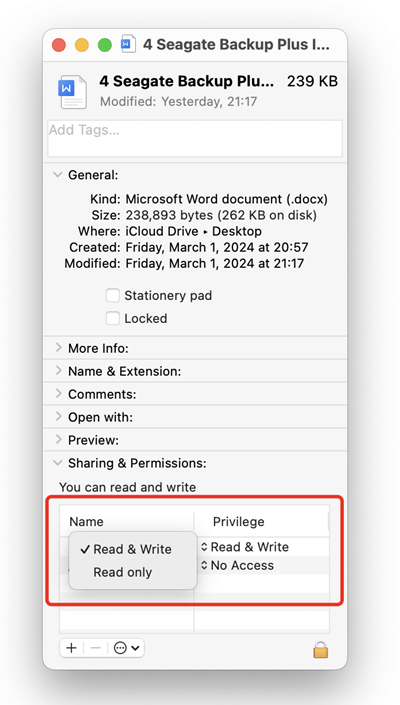Unlock permissions with the padlock icon
The height and width of the screenshot is (705, 400).
pos(320,650)
